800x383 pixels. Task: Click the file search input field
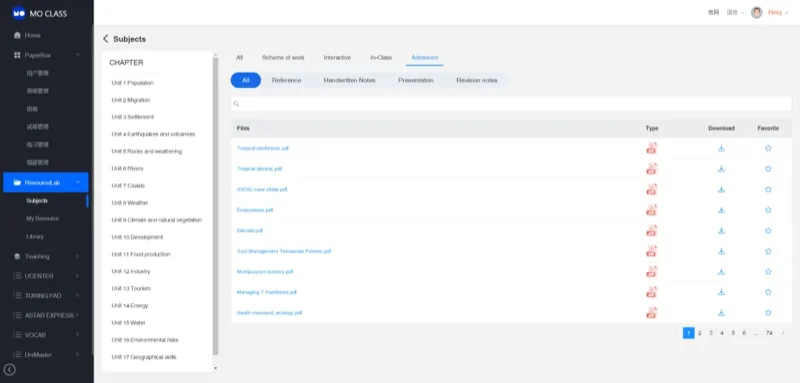coord(511,104)
